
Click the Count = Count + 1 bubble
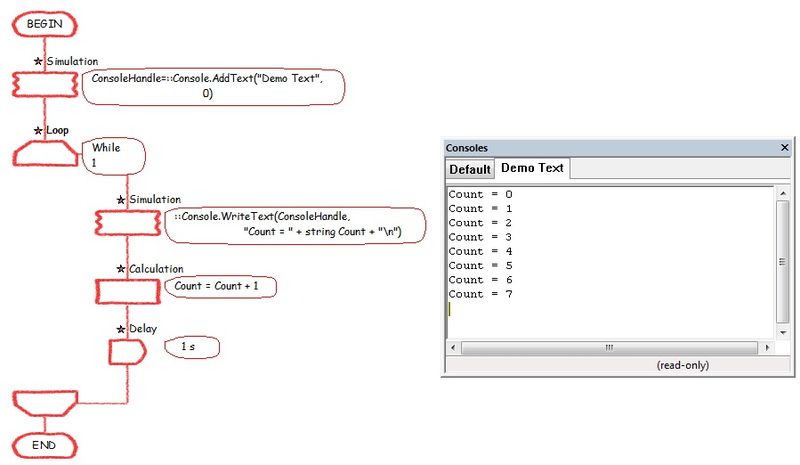pos(220,286)
